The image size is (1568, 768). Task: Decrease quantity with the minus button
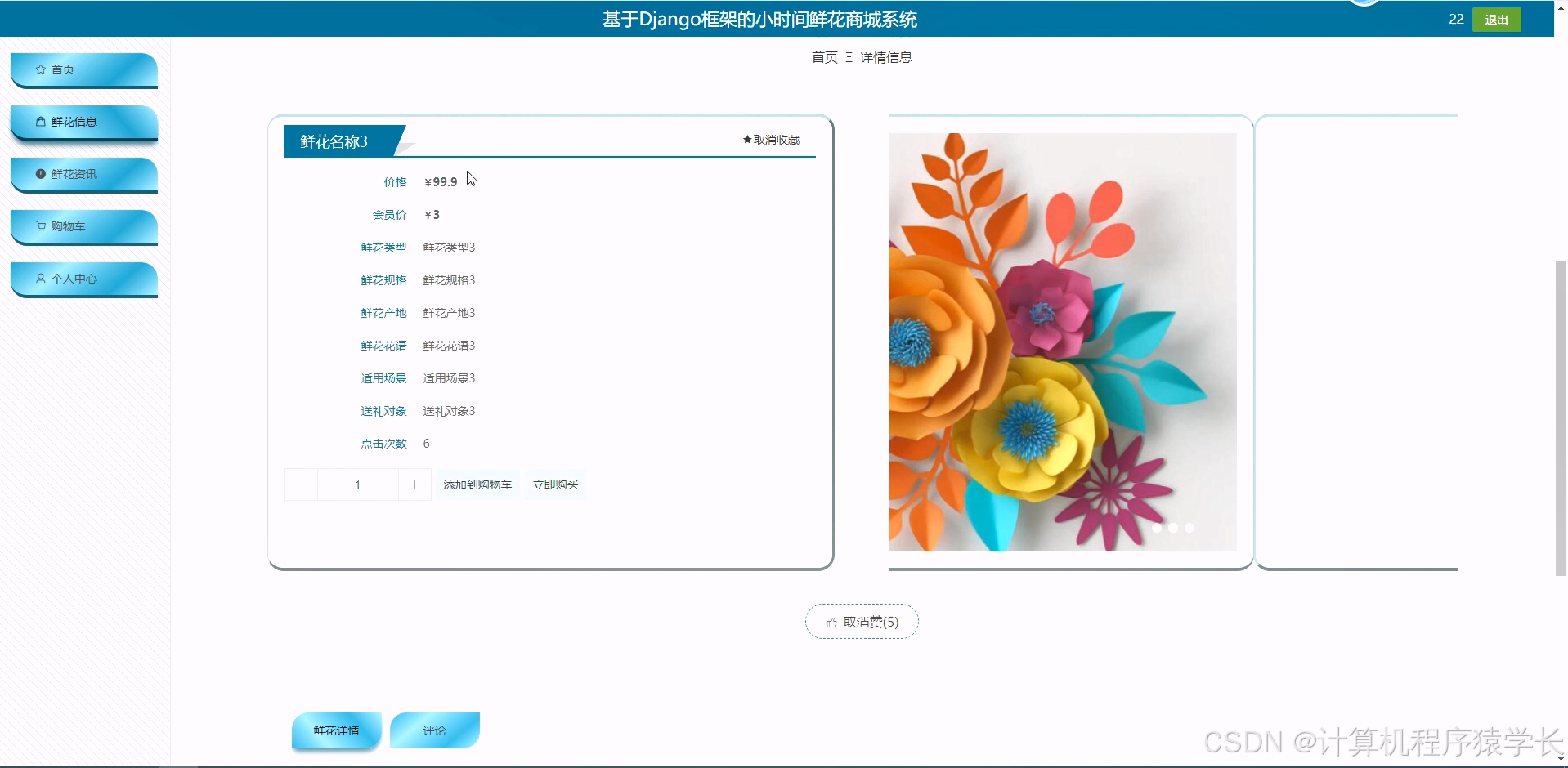coord(301,484)
